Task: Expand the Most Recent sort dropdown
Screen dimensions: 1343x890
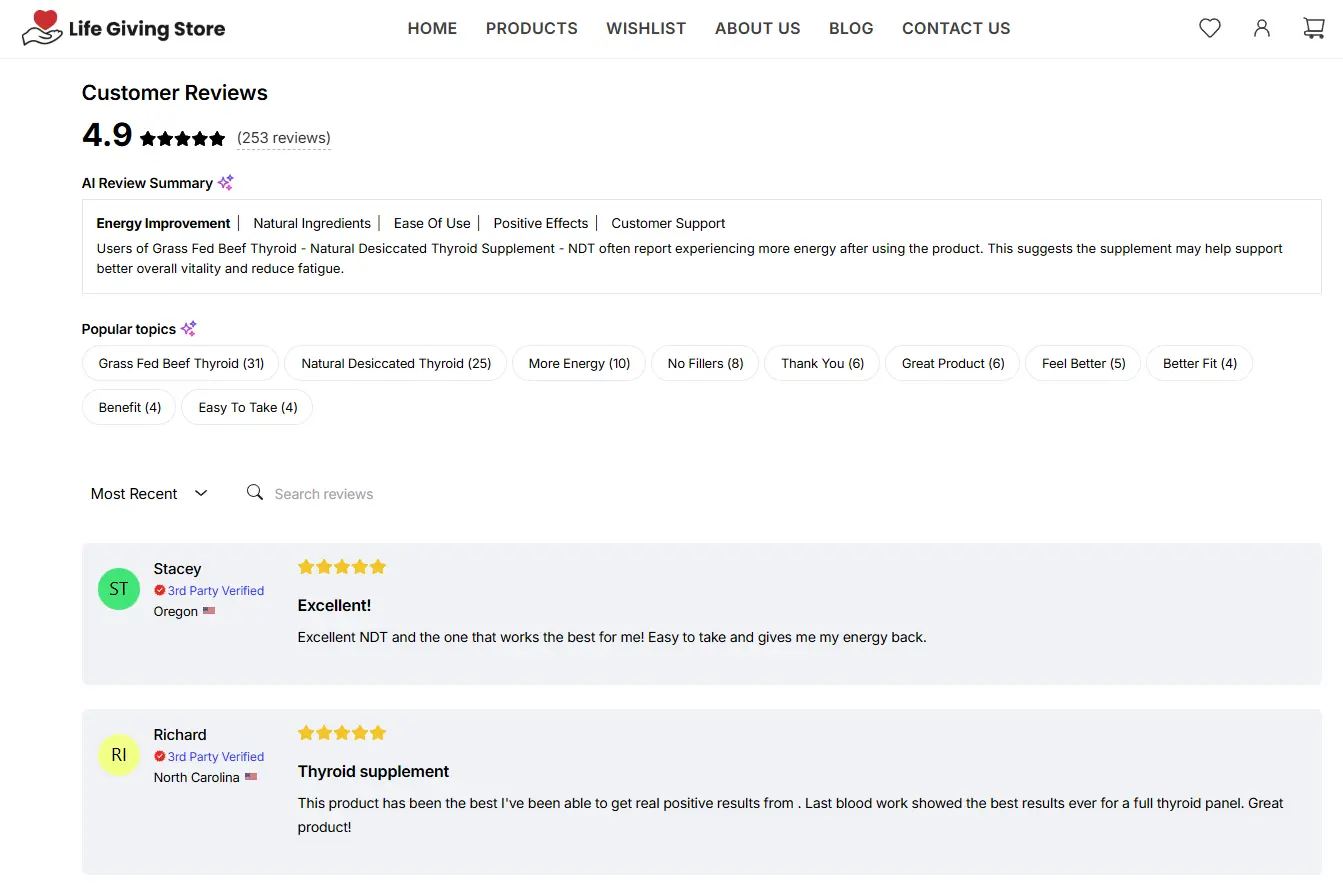Action: click(x=149, y=493)
